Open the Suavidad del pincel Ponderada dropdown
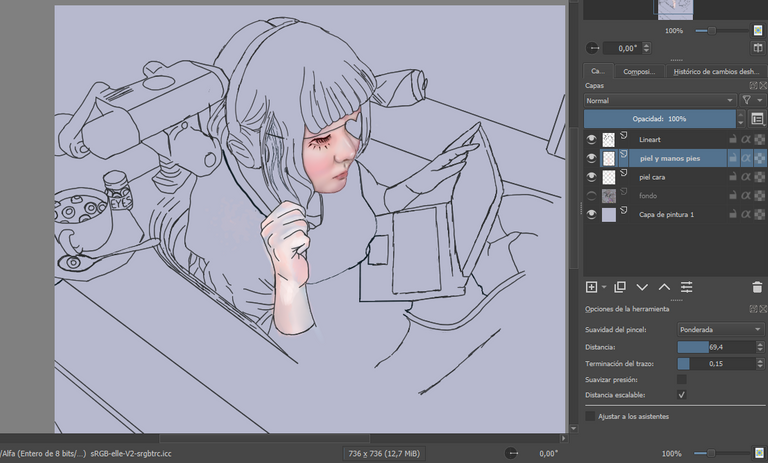 click(720, 329)
